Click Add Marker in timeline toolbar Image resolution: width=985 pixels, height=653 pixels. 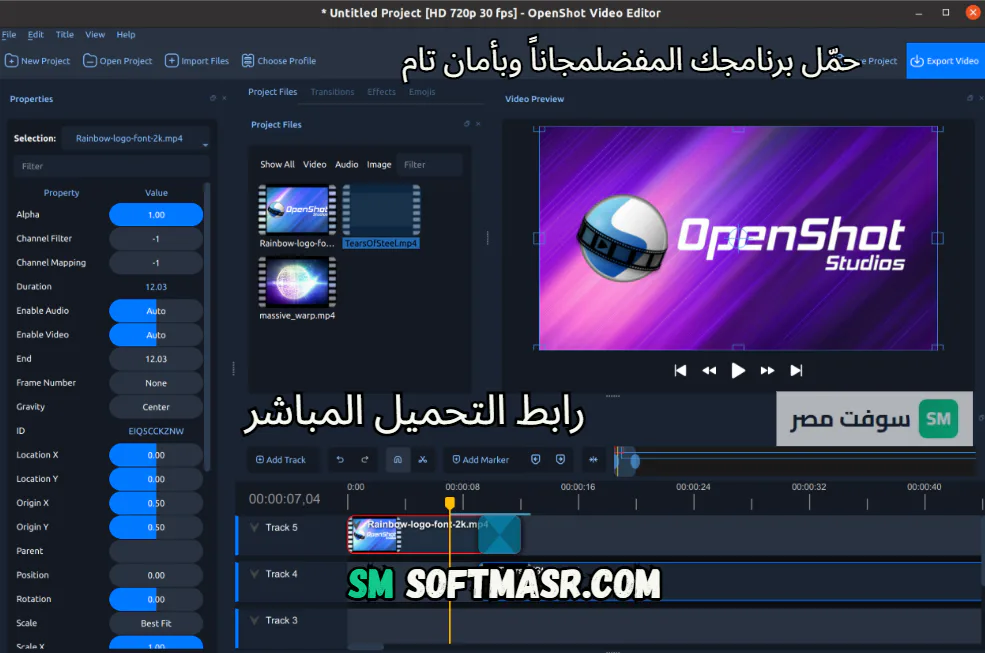coord(481,460)
